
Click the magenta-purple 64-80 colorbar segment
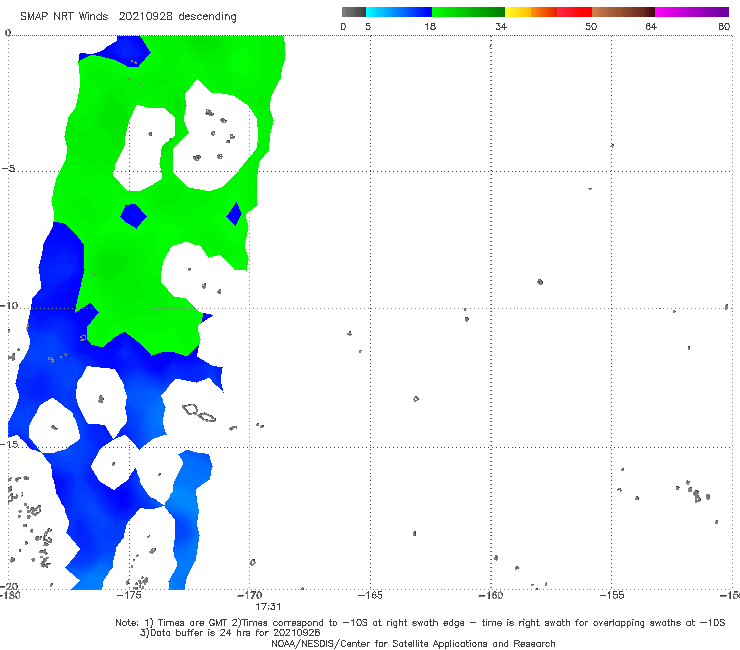pyautogui.click(x=692, y=12)
